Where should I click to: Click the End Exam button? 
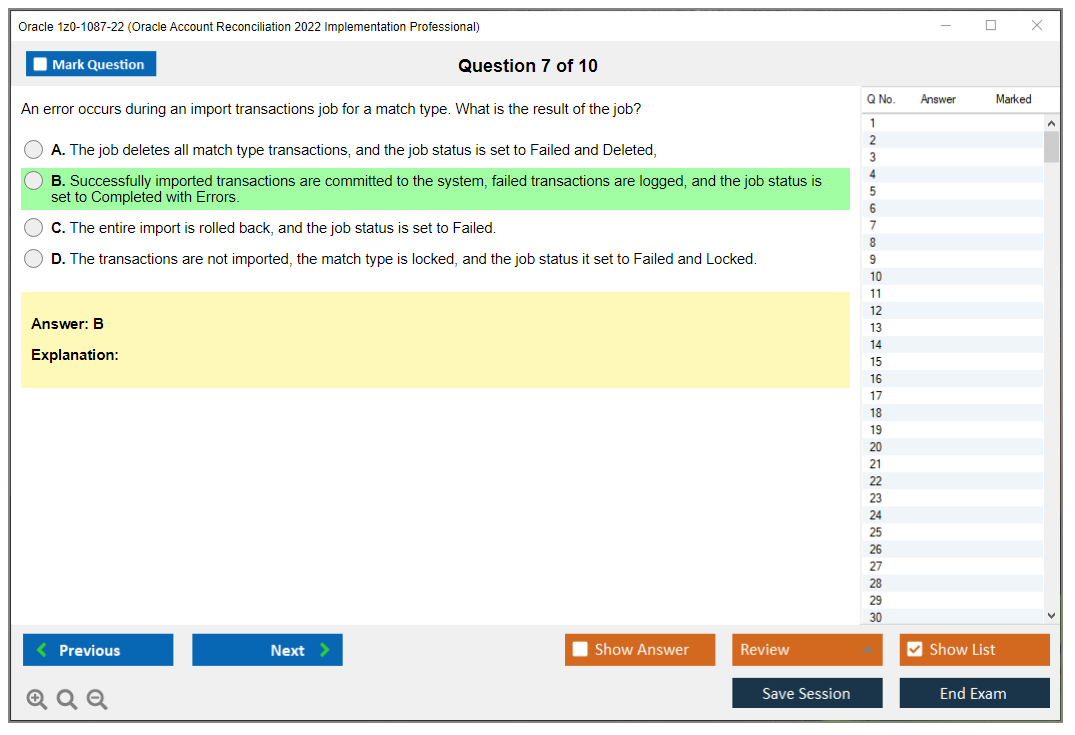(x=974, y=692)
